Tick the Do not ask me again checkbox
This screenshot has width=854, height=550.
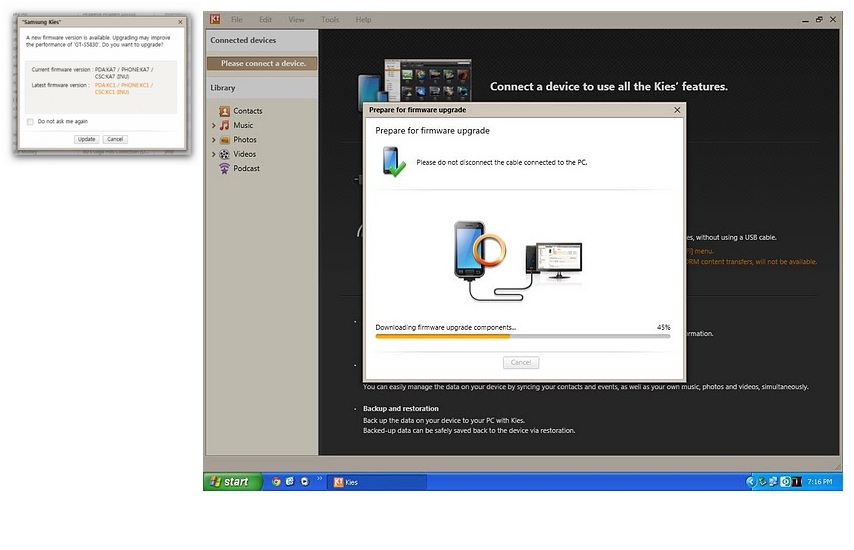[x=30, y=121]
